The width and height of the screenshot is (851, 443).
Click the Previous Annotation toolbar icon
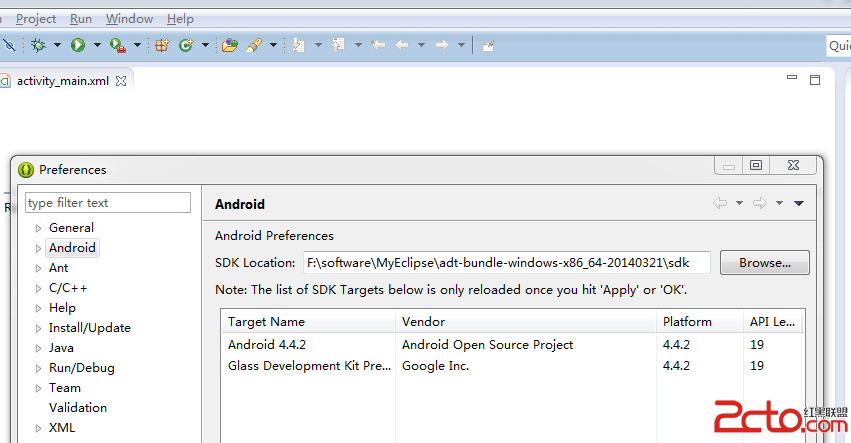(x=338, y=46)
